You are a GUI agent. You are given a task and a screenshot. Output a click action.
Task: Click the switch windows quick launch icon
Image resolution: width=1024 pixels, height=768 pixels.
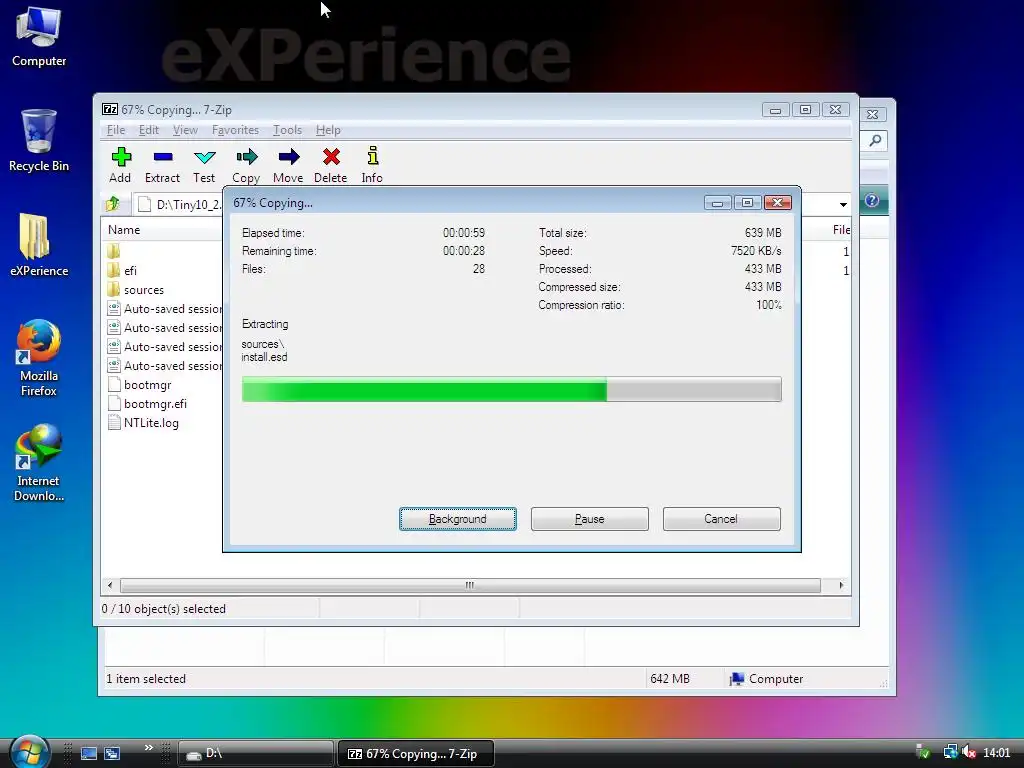coord(112,753)
